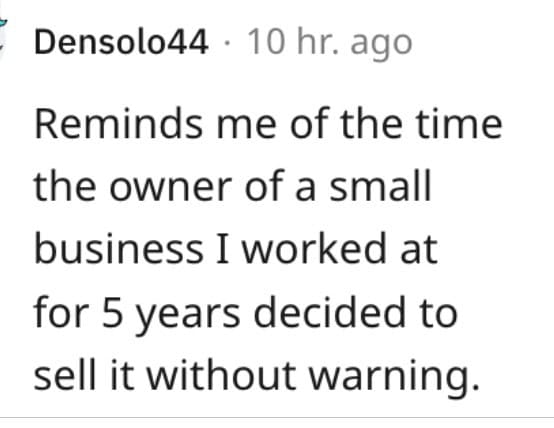Click the word "Reminds" in the comment

(x=119, y=124)
